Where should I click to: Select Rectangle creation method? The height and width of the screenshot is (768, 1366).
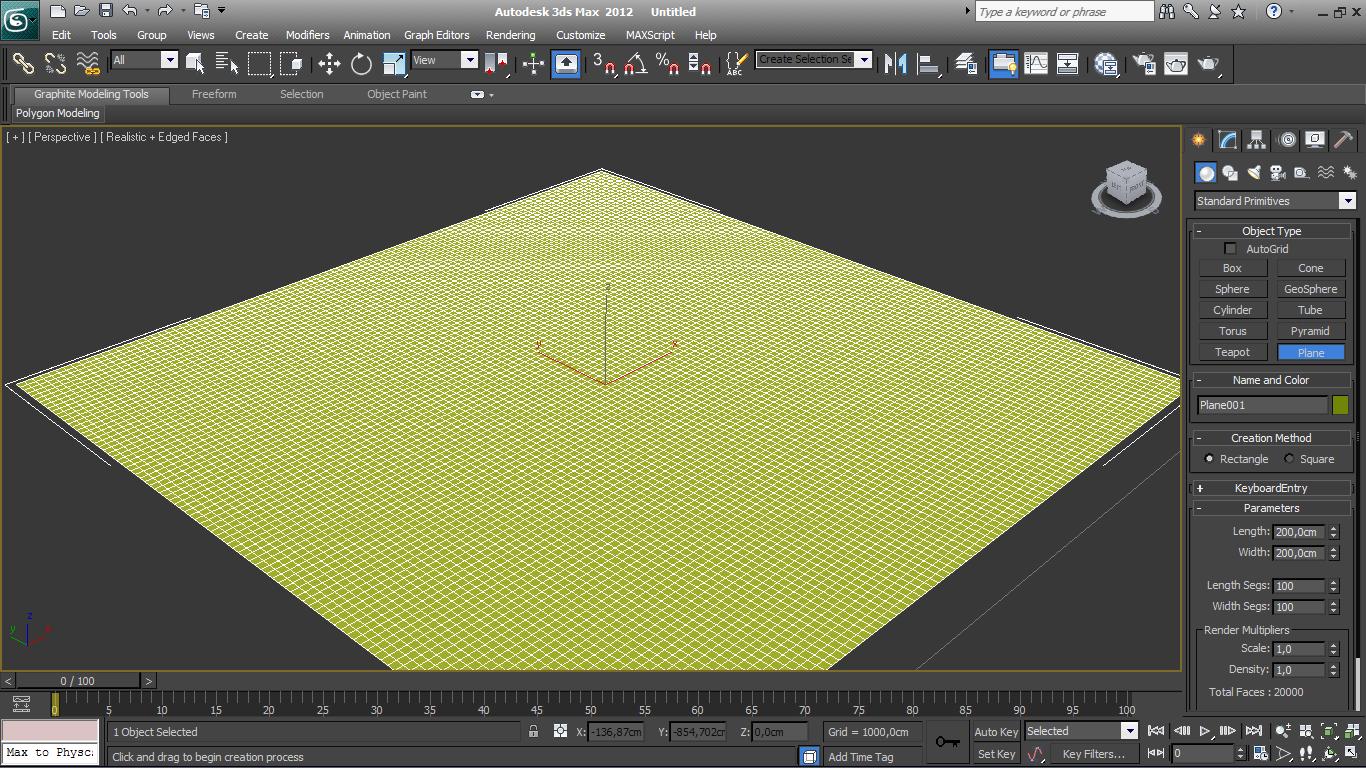[x=1209, y=459]
